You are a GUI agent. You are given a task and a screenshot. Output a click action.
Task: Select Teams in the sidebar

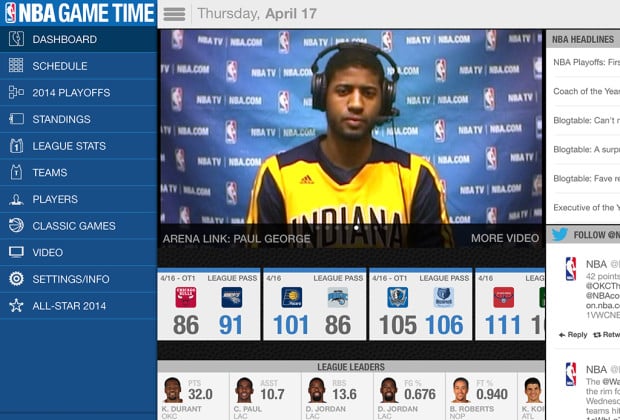pos(78,172)
